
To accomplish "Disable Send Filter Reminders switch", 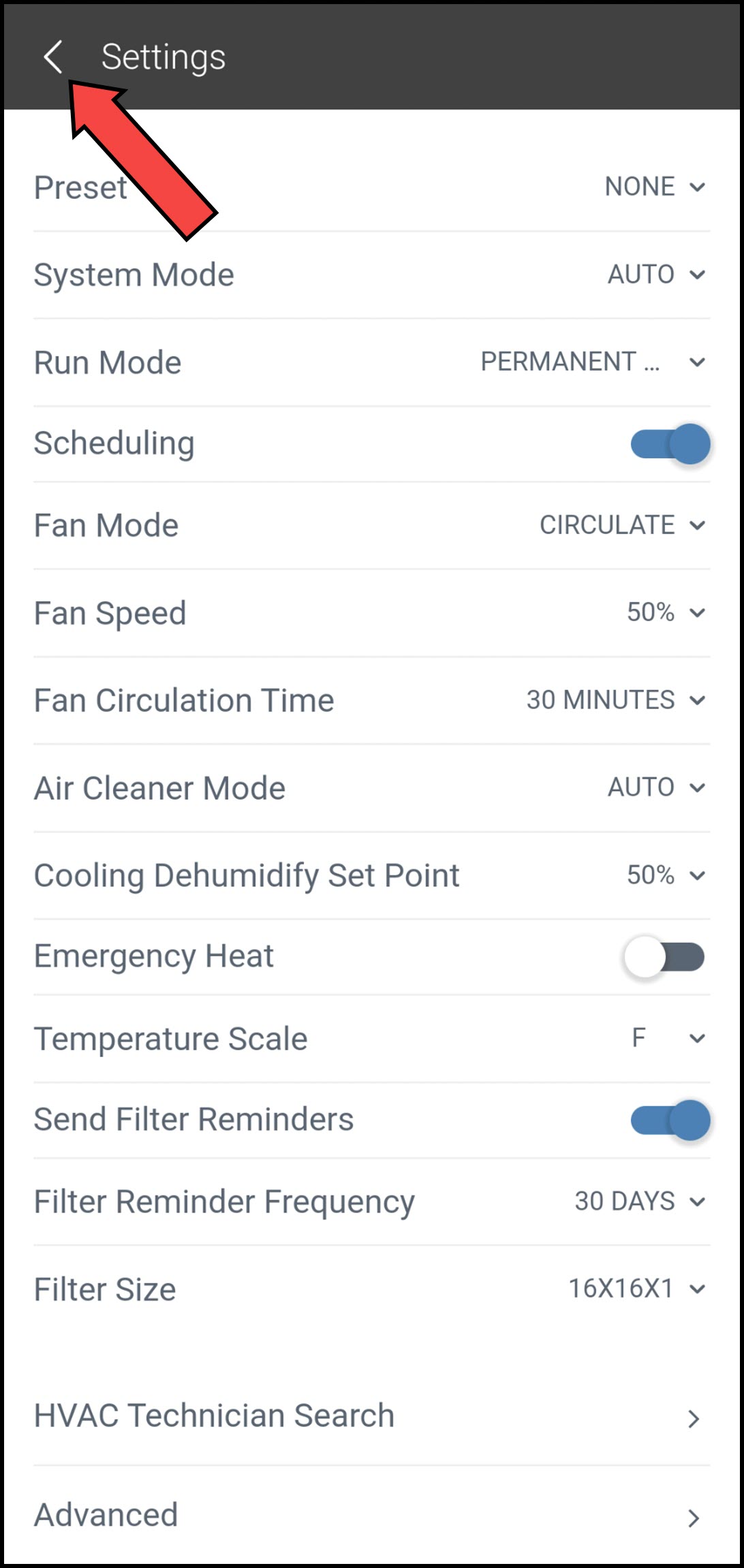I will (x=670, y=1120).
